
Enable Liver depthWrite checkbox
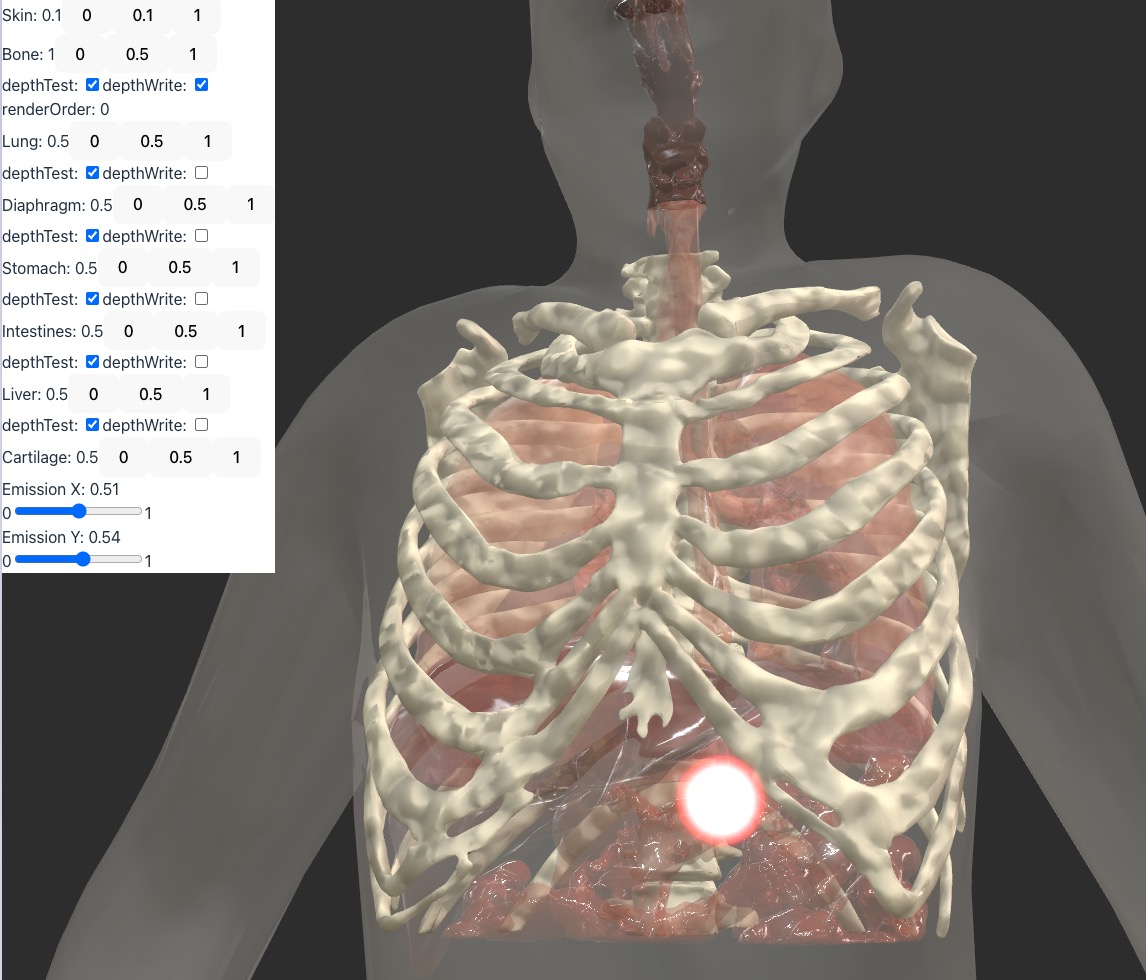point(202,425)
